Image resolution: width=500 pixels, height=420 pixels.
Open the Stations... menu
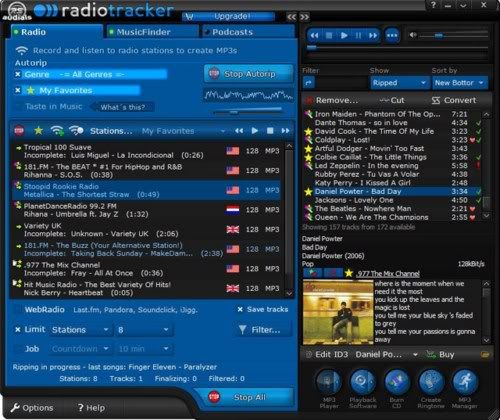pyautogui.click(x=111, y=131)
